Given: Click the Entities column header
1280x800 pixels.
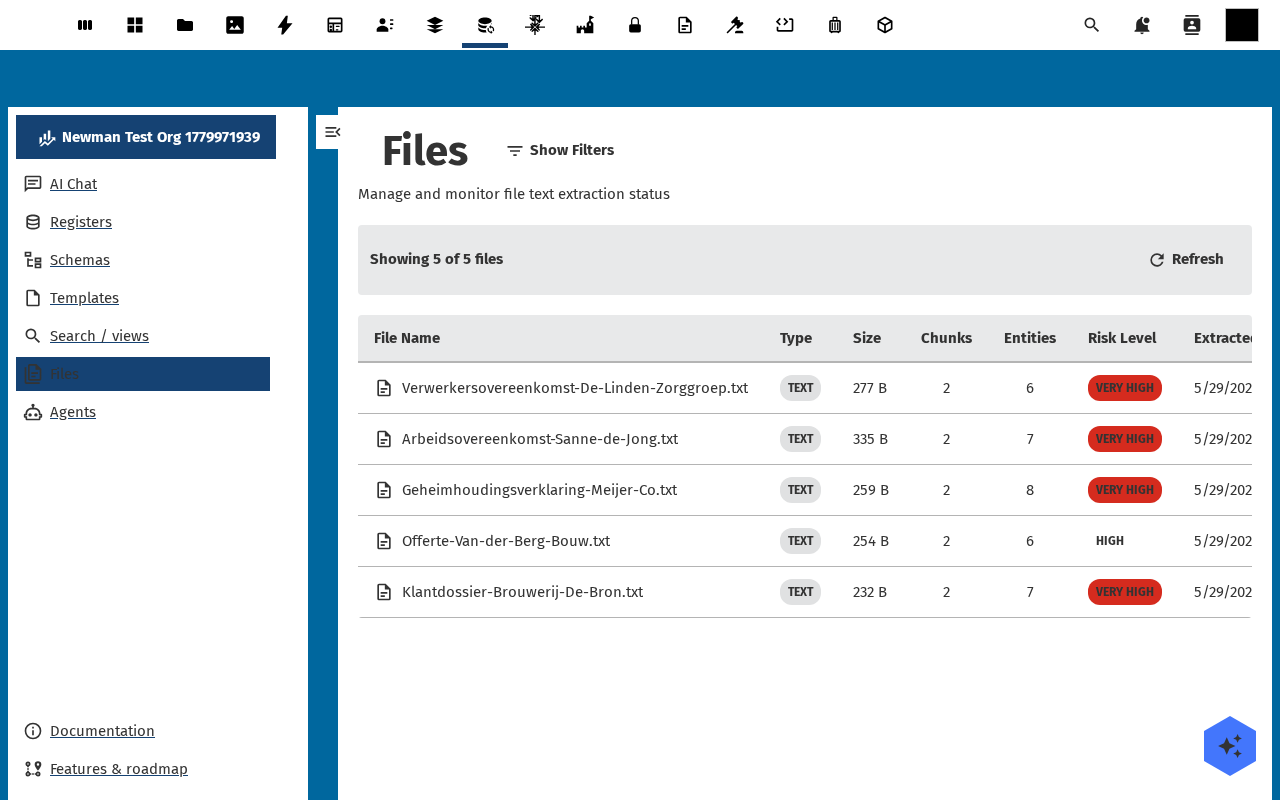Looking at the screenshot, I should pos(1030,338).
